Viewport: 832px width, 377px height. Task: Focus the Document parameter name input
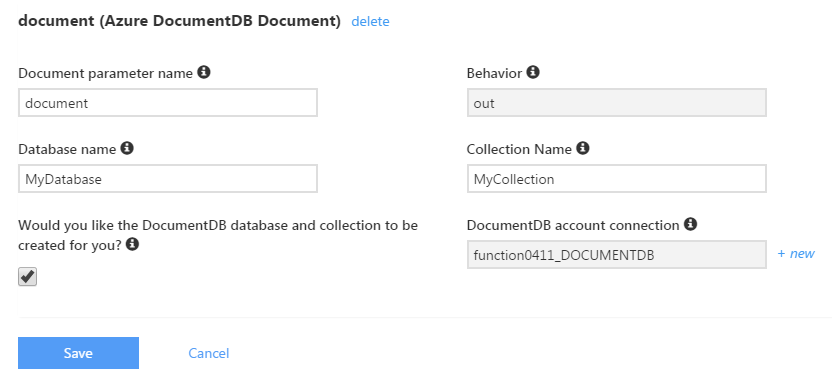168,103
